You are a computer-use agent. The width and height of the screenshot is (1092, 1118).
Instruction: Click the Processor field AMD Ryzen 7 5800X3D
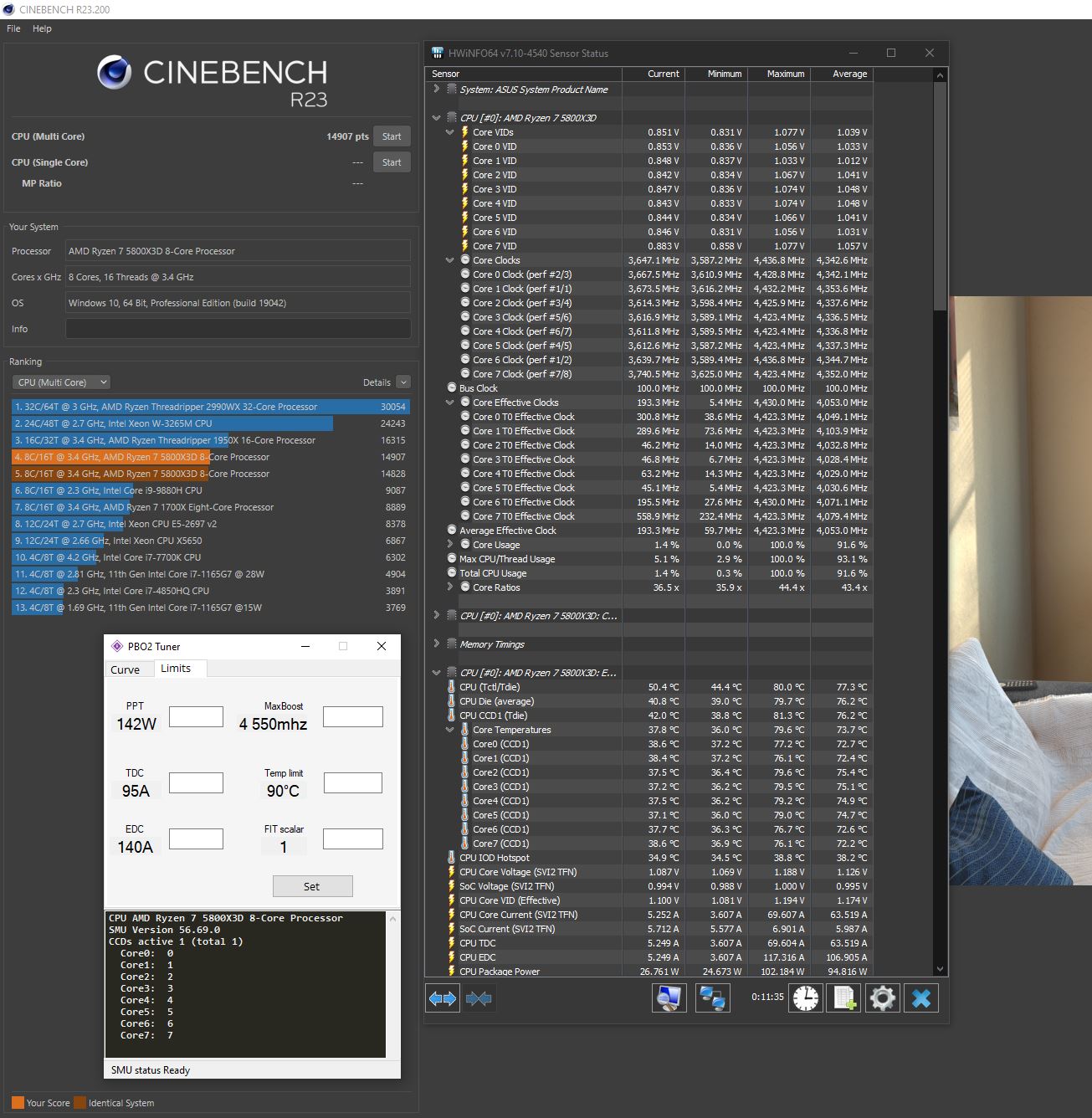point(238,251)
